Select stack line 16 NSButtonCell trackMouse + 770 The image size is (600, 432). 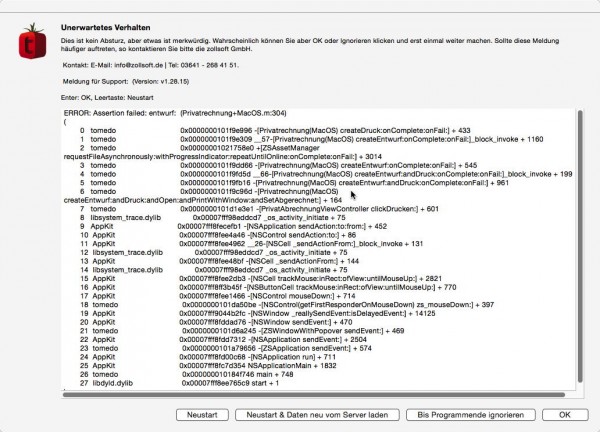coord(268,287)
